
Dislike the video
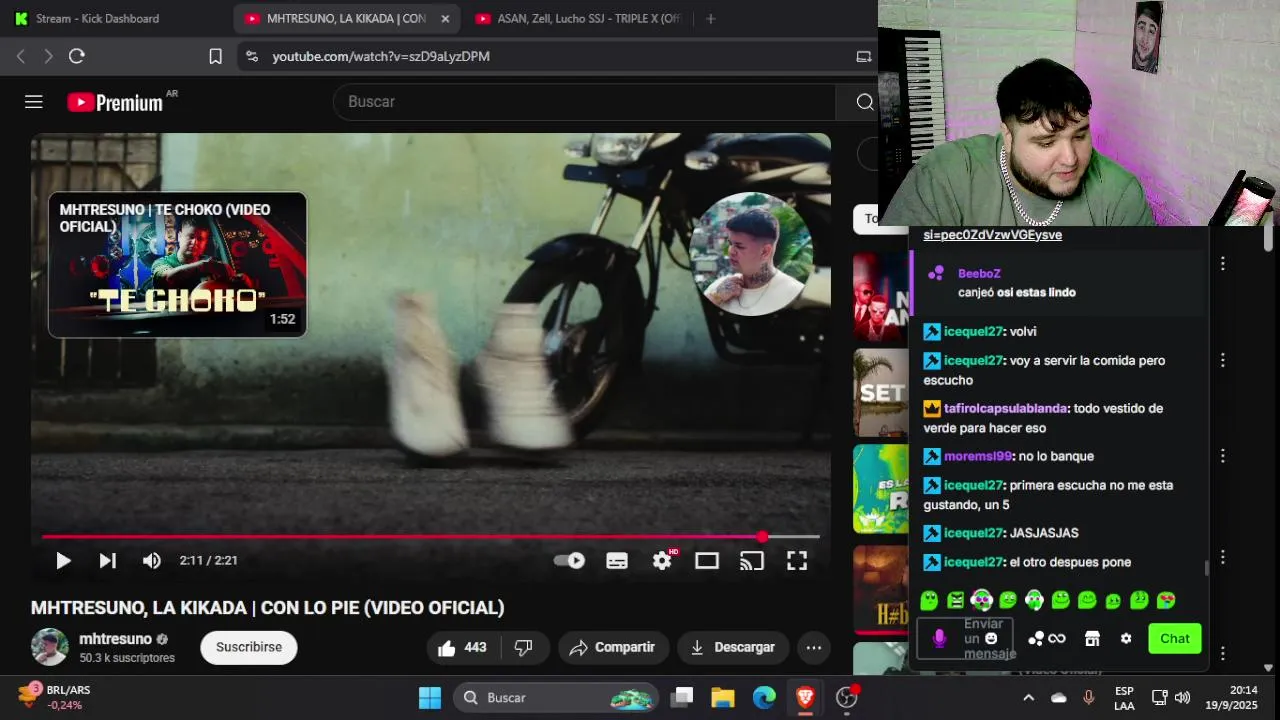pyautogui.click(x=523, y=648)
